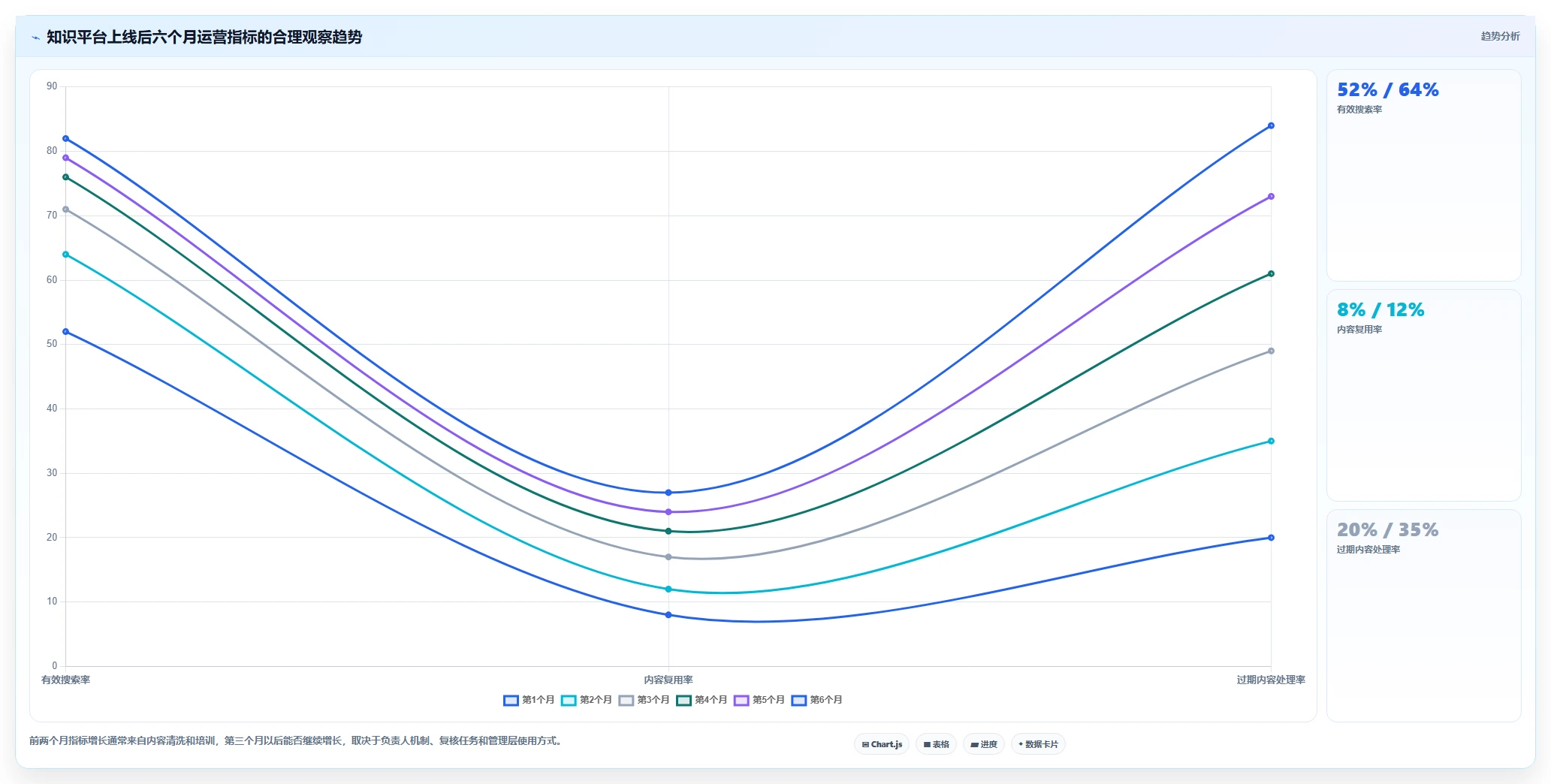This screenshot has width=1551, height=784.
Task: Open the 数据卡片 chip
Action: (x=1038, y=744)
